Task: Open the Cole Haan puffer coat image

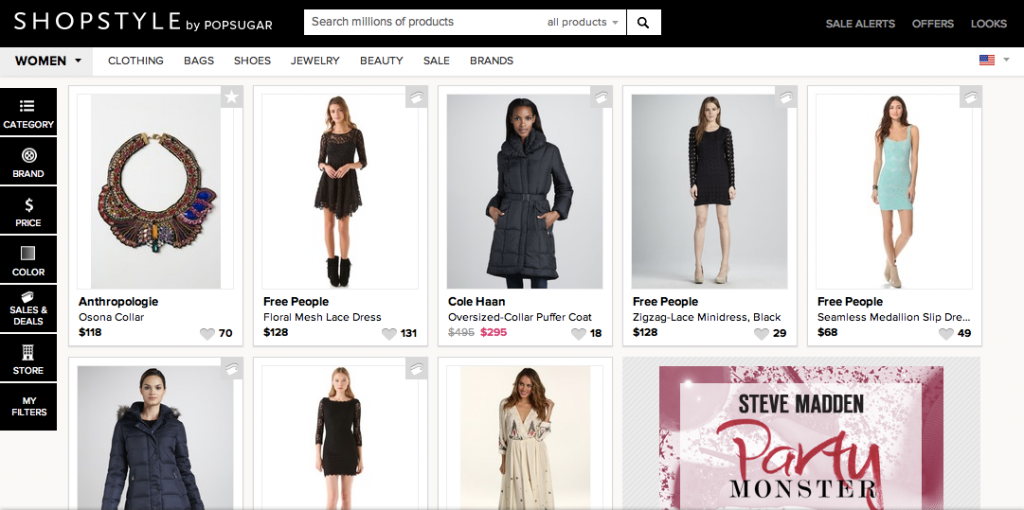Action: (525, 191)
